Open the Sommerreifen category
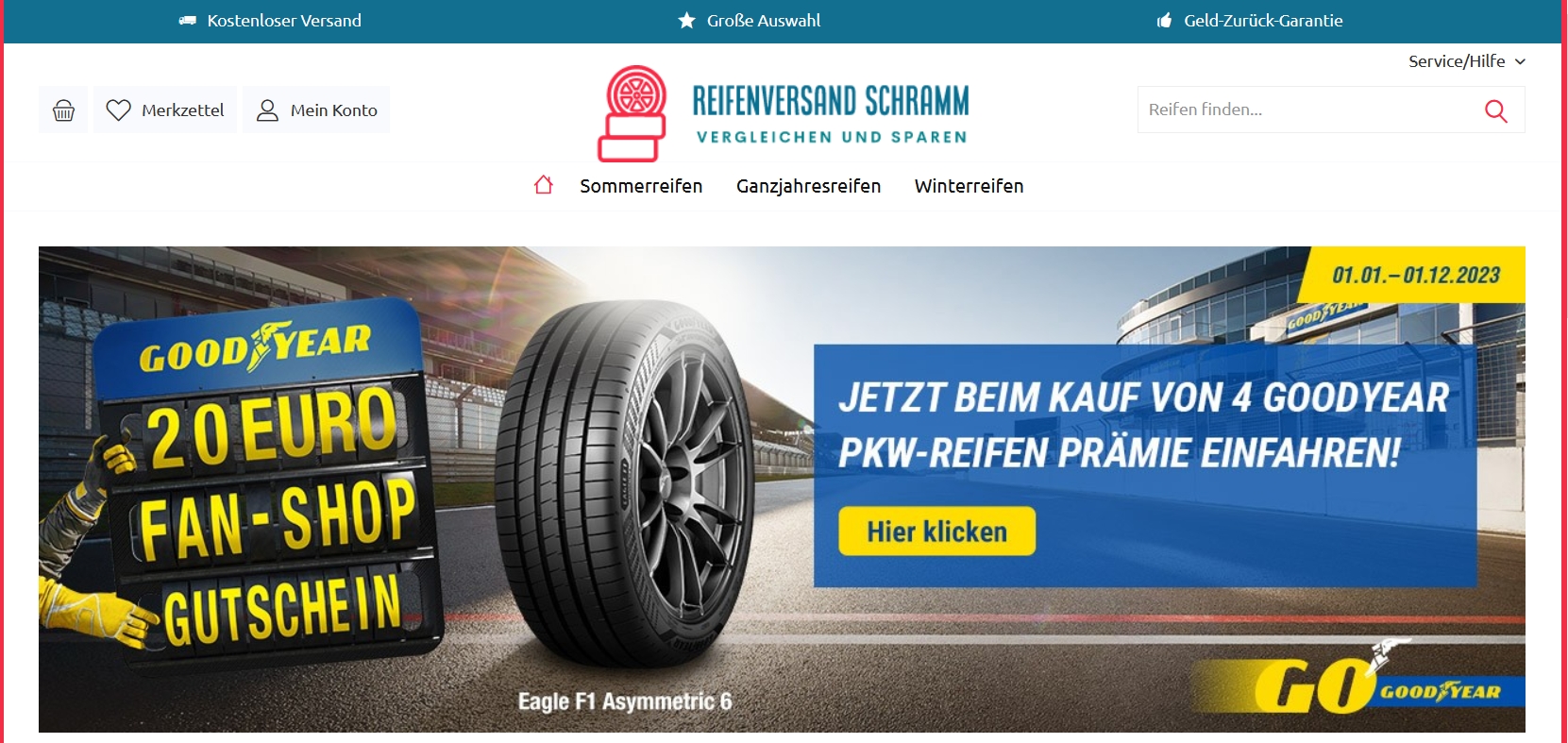The image size is (1568, 743). tap(641, 186)
